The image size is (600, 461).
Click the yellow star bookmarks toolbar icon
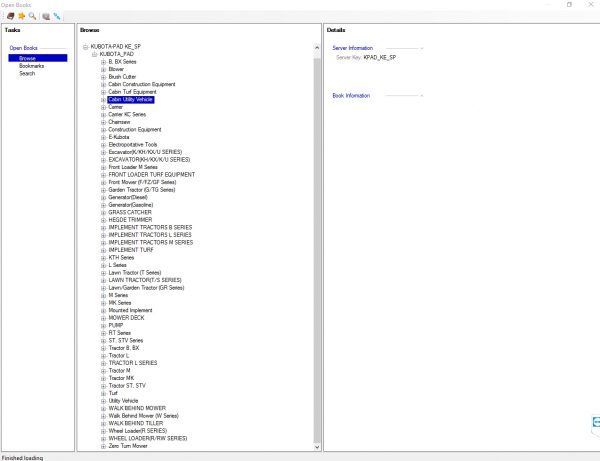point(22,16)
